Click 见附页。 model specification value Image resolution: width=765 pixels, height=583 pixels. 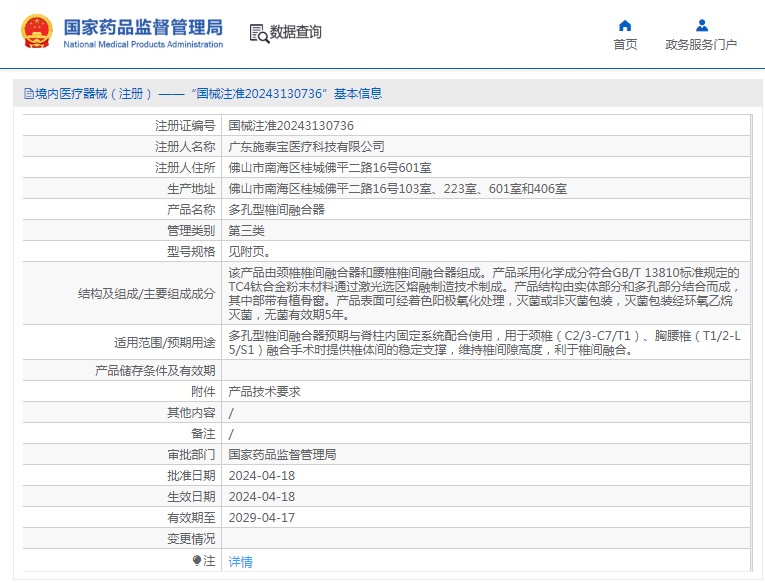tap(249, 252)
